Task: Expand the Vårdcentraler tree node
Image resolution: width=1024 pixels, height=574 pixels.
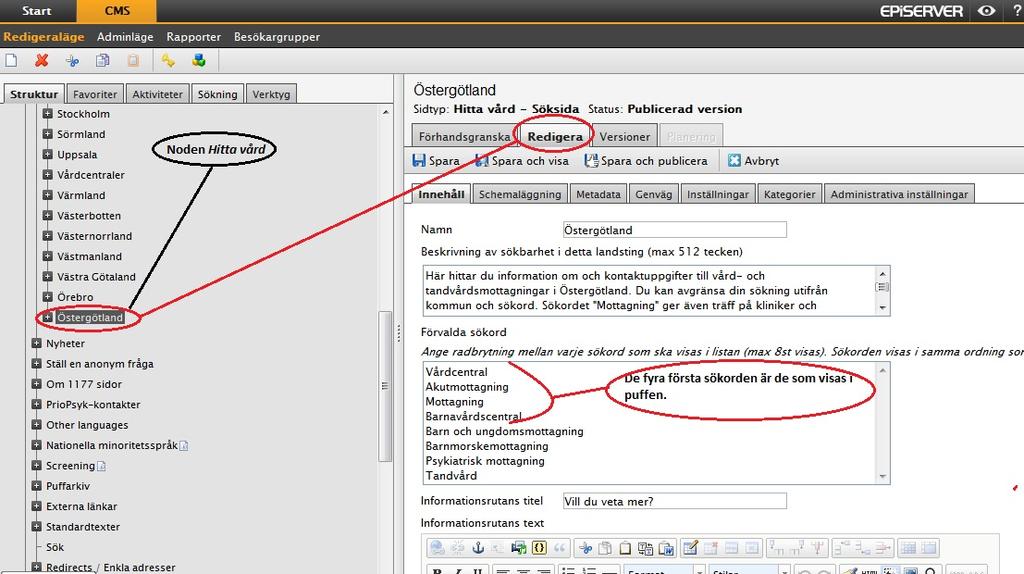Action: (47, 174)
